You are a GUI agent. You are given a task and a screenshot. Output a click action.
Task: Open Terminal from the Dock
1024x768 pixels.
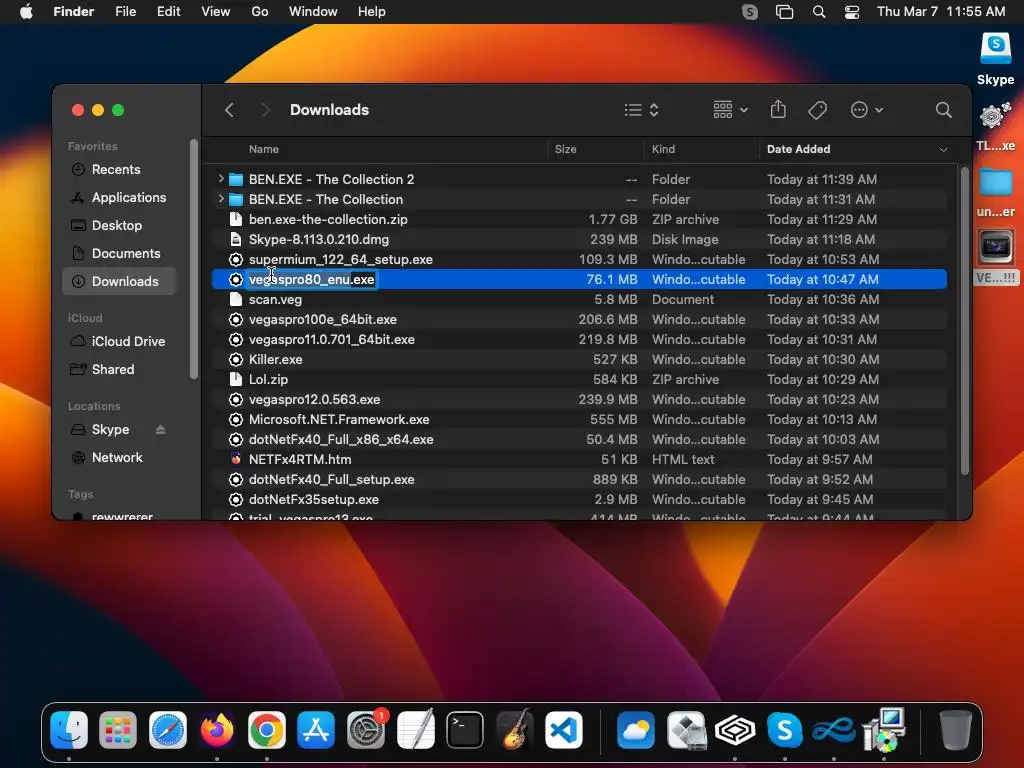(465, 730)
